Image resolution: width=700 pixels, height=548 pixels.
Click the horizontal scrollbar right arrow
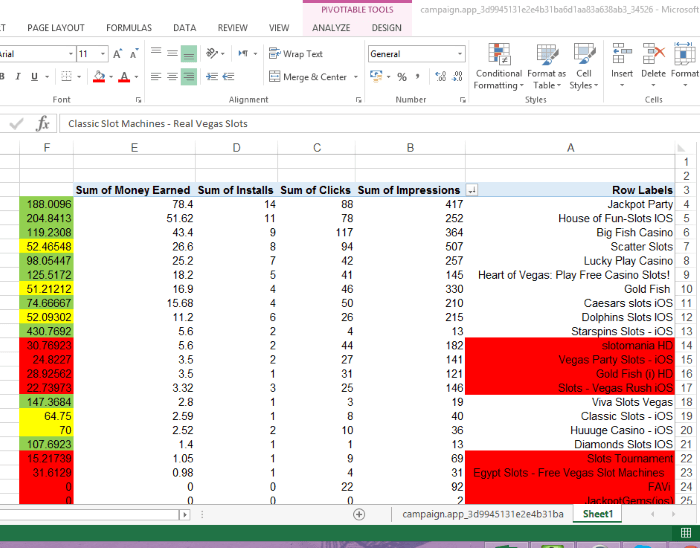pos(184,515)
